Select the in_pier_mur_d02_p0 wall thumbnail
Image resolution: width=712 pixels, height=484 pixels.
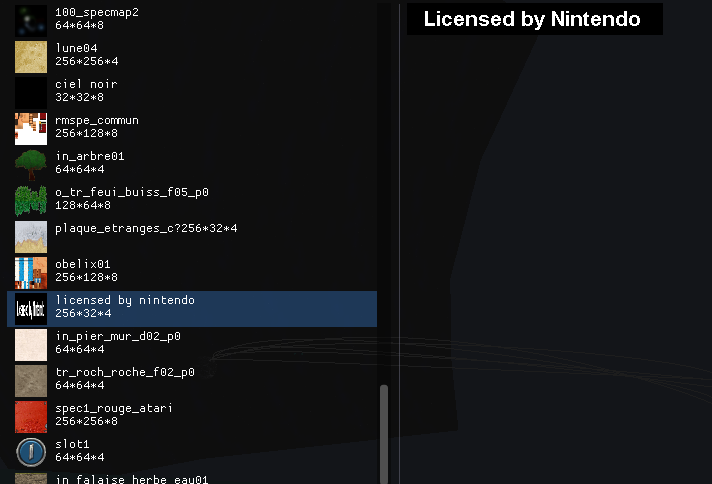(x=31, y=345)
